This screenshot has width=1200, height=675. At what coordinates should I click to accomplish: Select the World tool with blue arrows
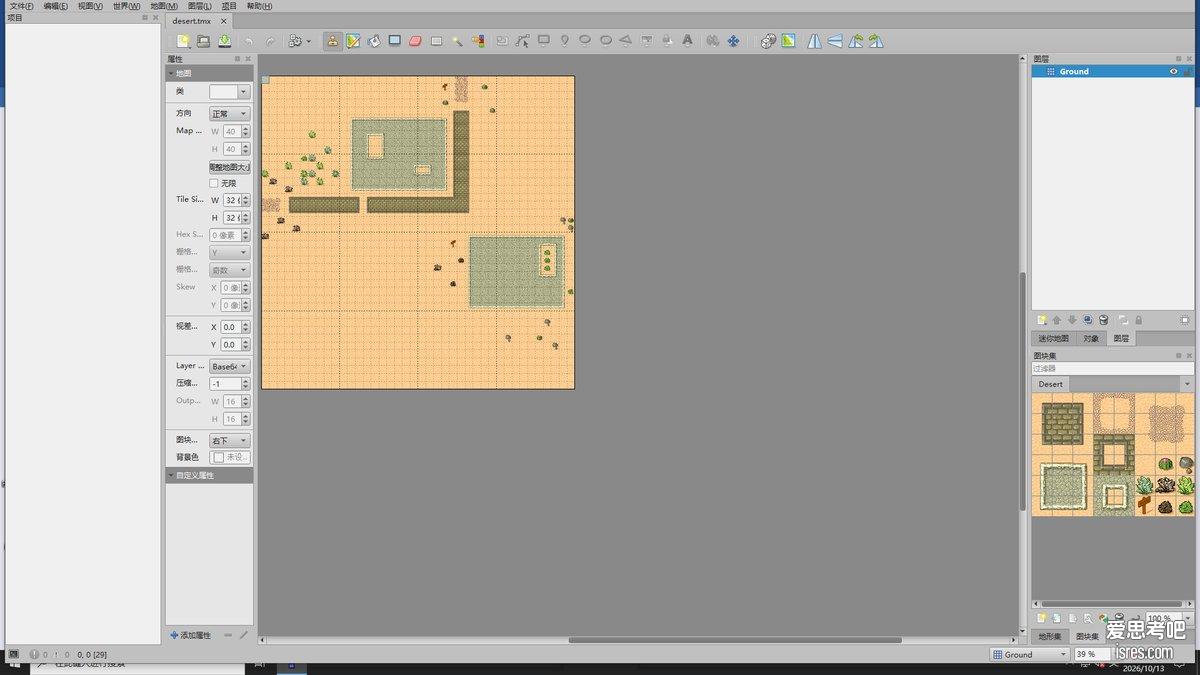pyautogui.click(x=734, y=41)
